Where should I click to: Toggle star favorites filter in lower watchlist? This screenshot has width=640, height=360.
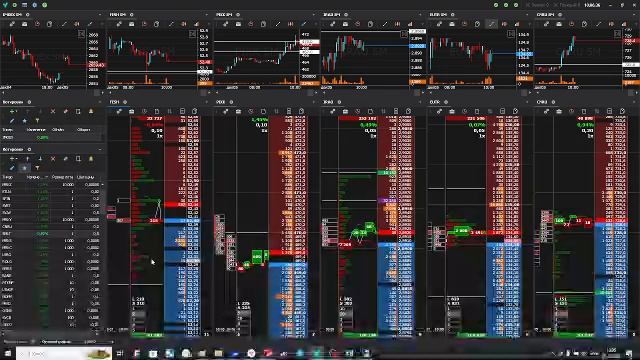24,168
